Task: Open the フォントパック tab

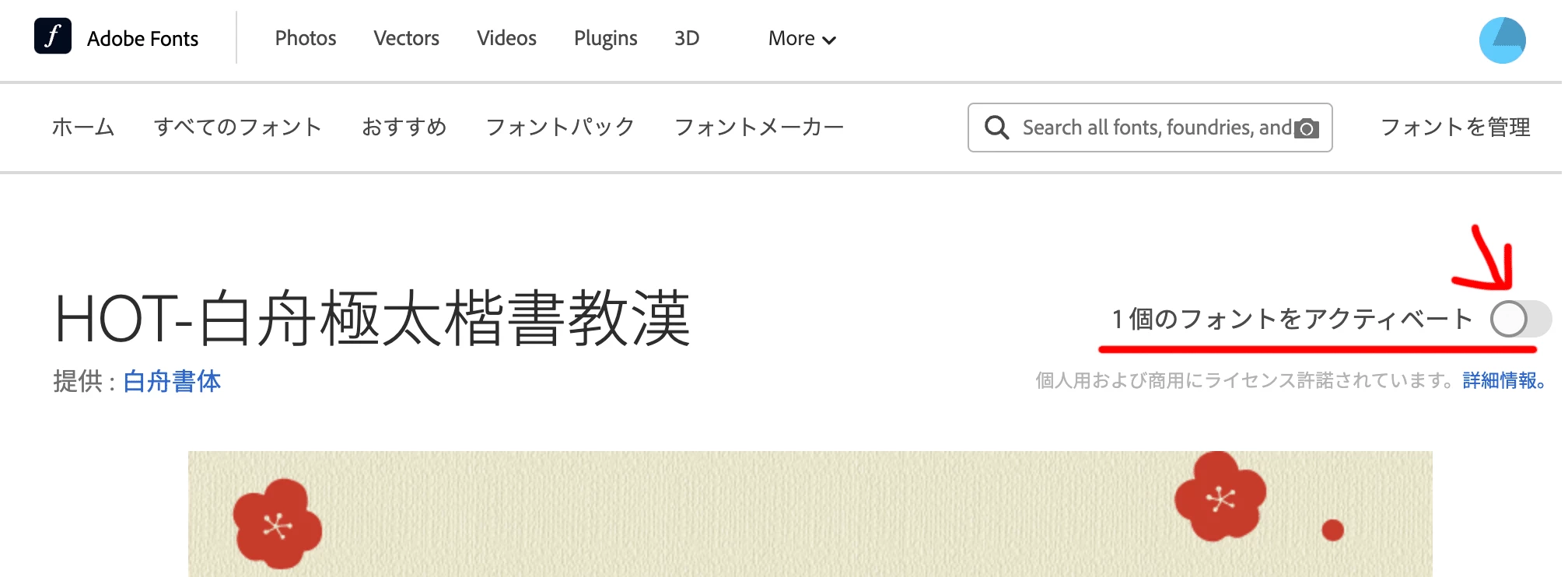Action: (x=560, y=127)
